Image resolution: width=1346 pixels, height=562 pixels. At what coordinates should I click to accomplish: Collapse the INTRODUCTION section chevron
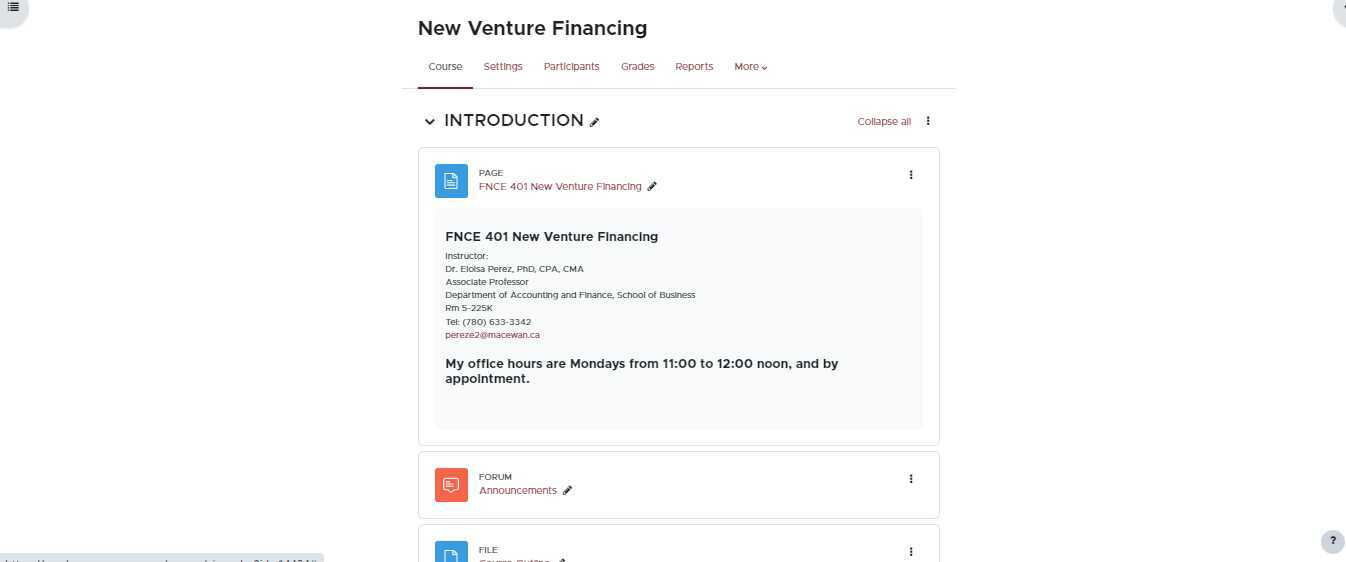[430, 121]
